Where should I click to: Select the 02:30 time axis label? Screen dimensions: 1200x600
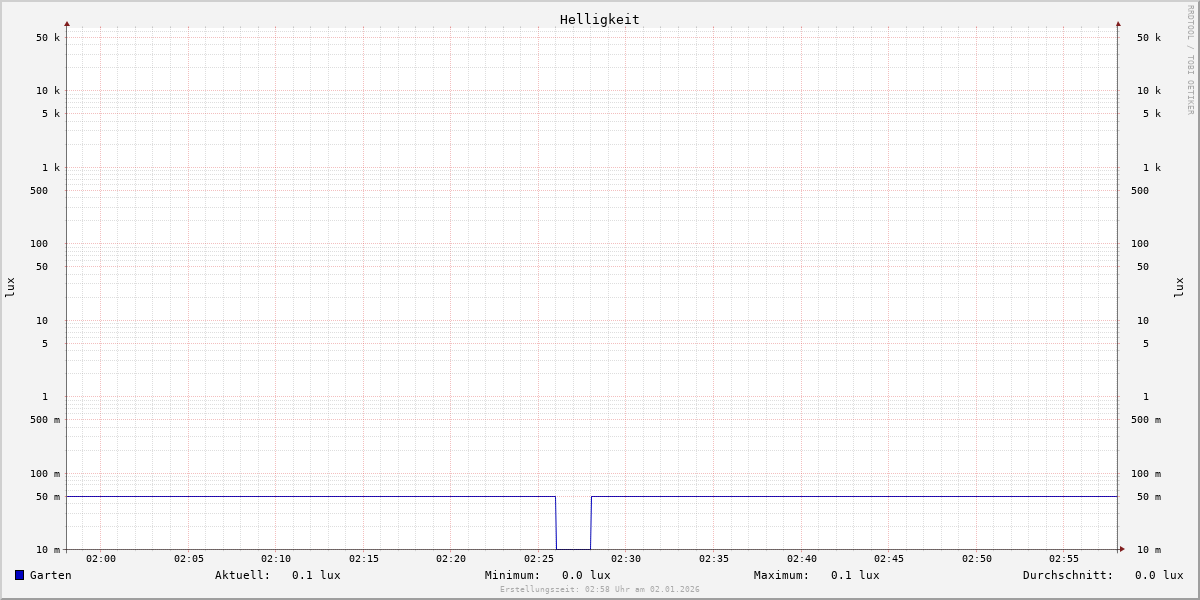click(626, 559)
